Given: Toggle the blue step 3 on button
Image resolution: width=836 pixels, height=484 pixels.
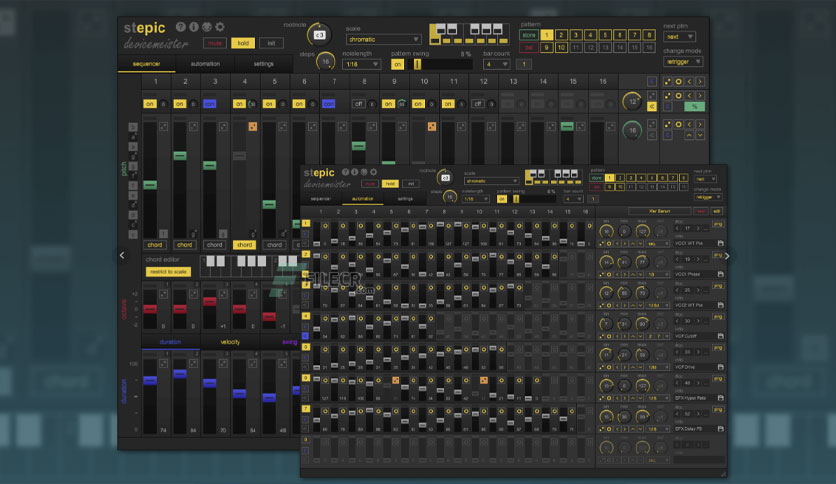Looking at the screenshot, I should pos(210,104).
